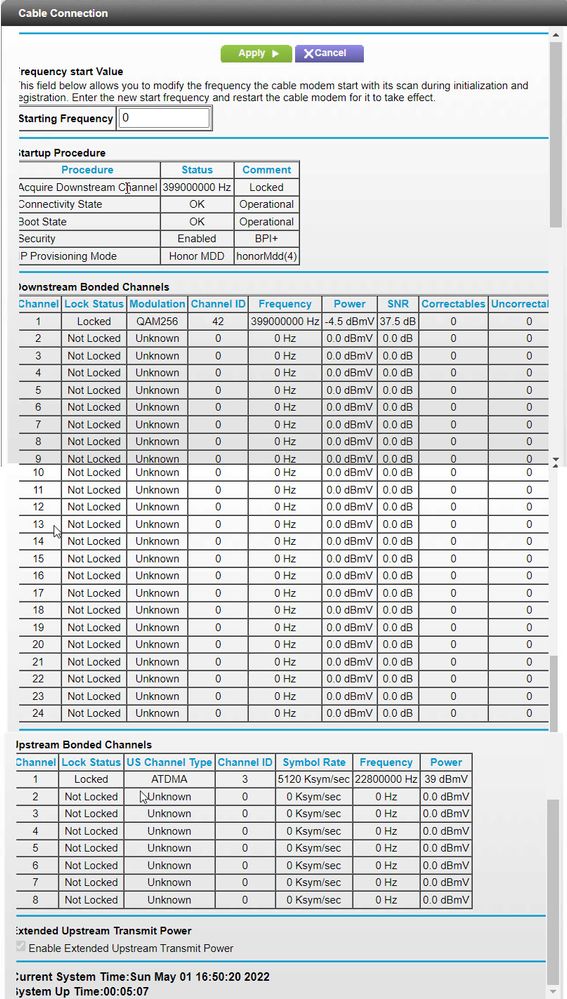
Task: Click the BPI+ security comment
Action: coord(266,239)
